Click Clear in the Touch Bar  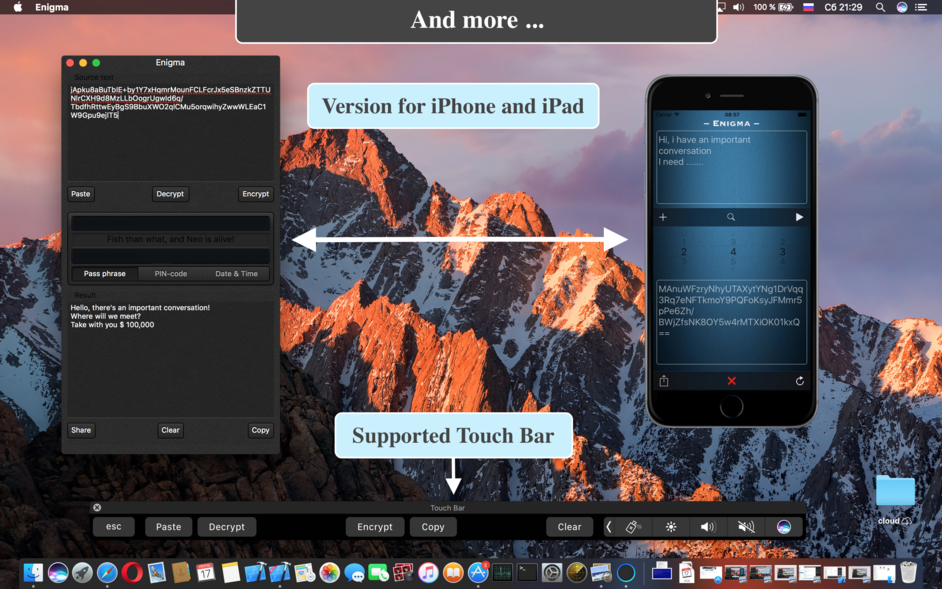pyautogui.click(x=570, y=527)
